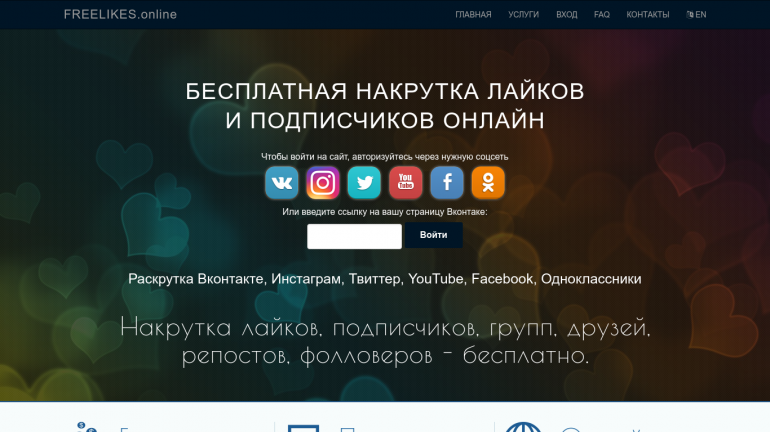Select the Facebook login icon

(x=447, y=183)
